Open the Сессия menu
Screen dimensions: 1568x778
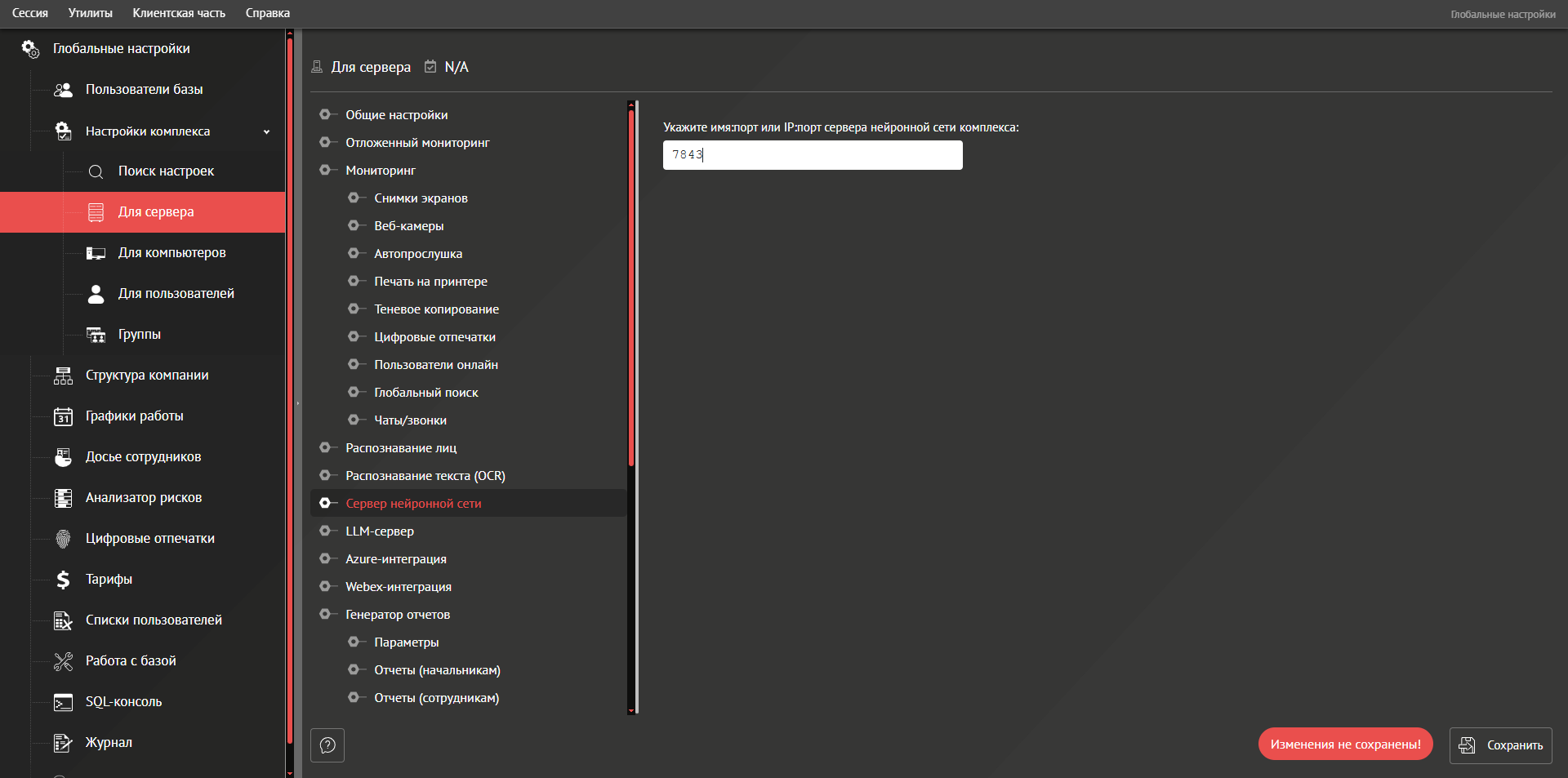pyautogui.click(x=30, y=13)
